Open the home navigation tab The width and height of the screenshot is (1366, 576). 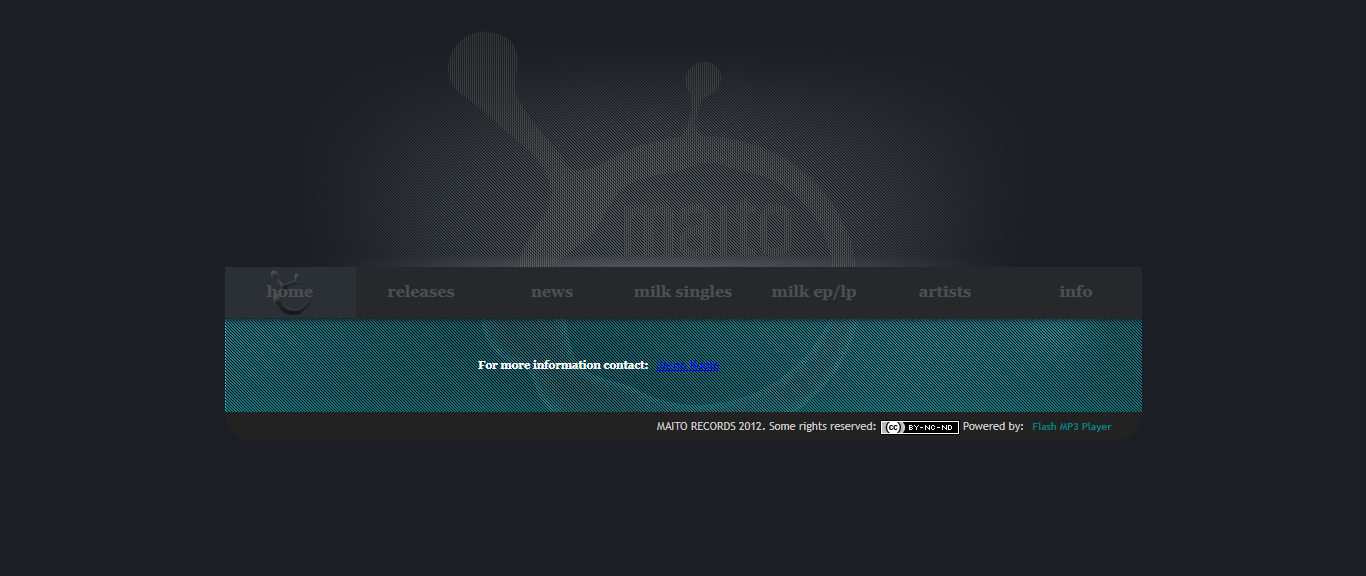pos(290,292)
